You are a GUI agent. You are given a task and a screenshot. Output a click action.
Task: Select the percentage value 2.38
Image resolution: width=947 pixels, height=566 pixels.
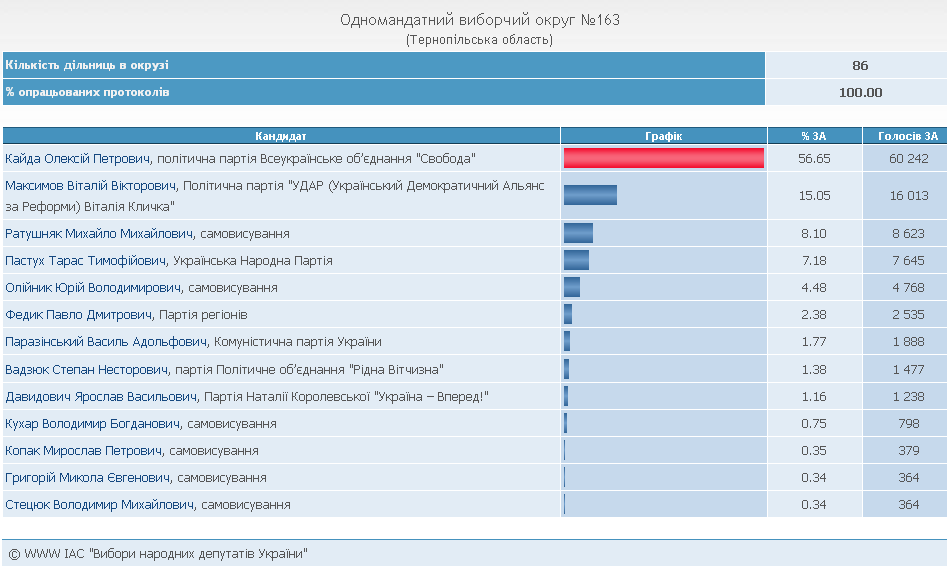[x=814, y=315]
